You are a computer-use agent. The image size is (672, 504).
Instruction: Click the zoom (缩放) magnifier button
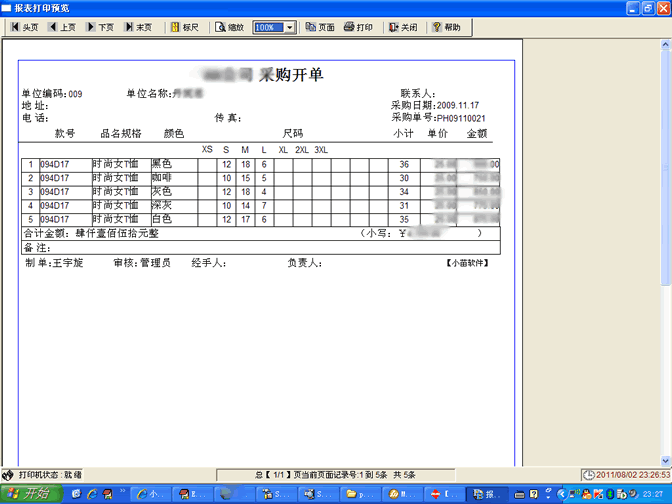229,27
